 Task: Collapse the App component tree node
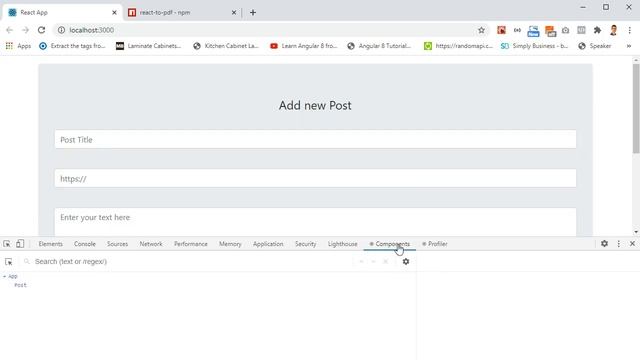4,276
